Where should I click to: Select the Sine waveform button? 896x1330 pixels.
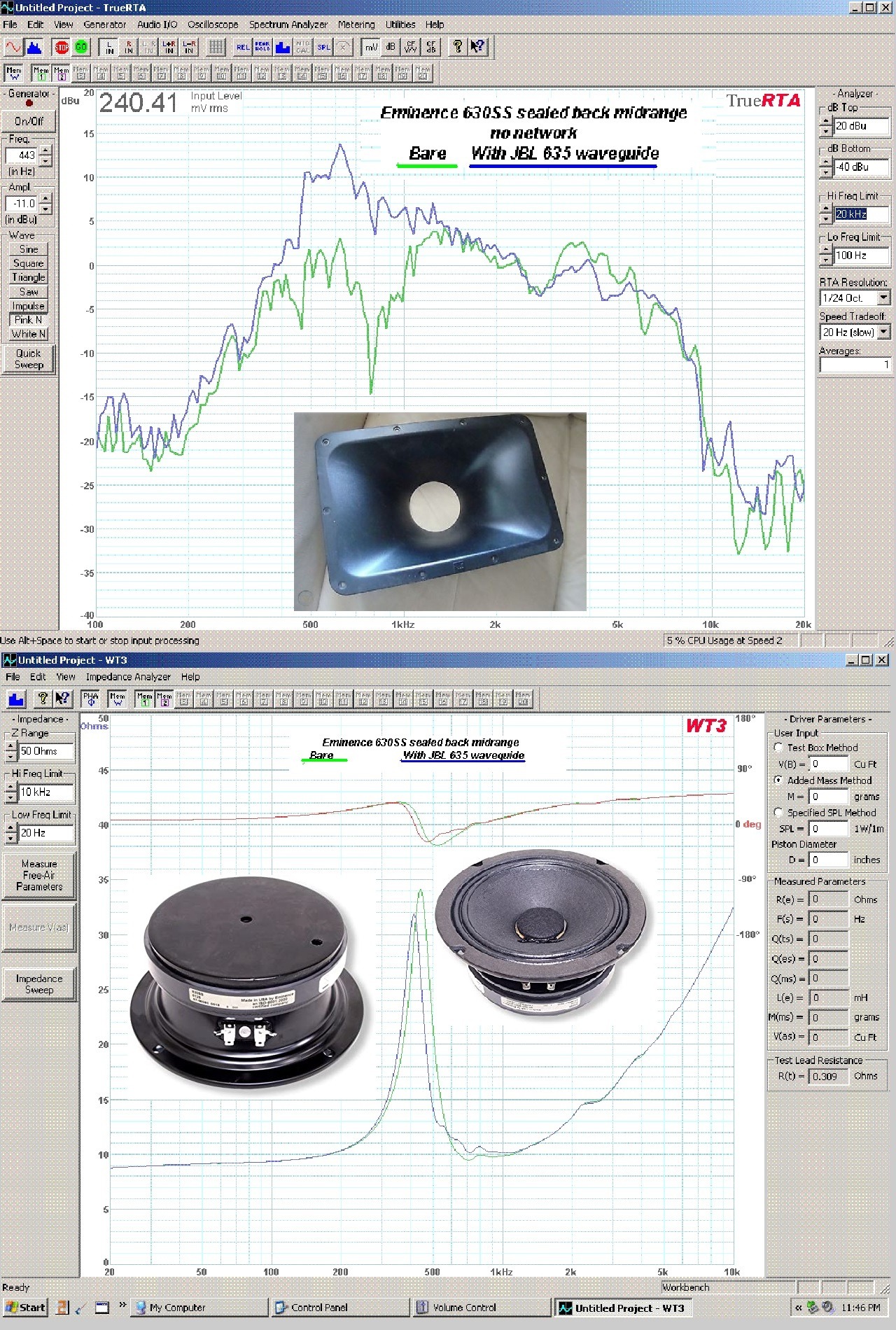[x=29, y=249]
